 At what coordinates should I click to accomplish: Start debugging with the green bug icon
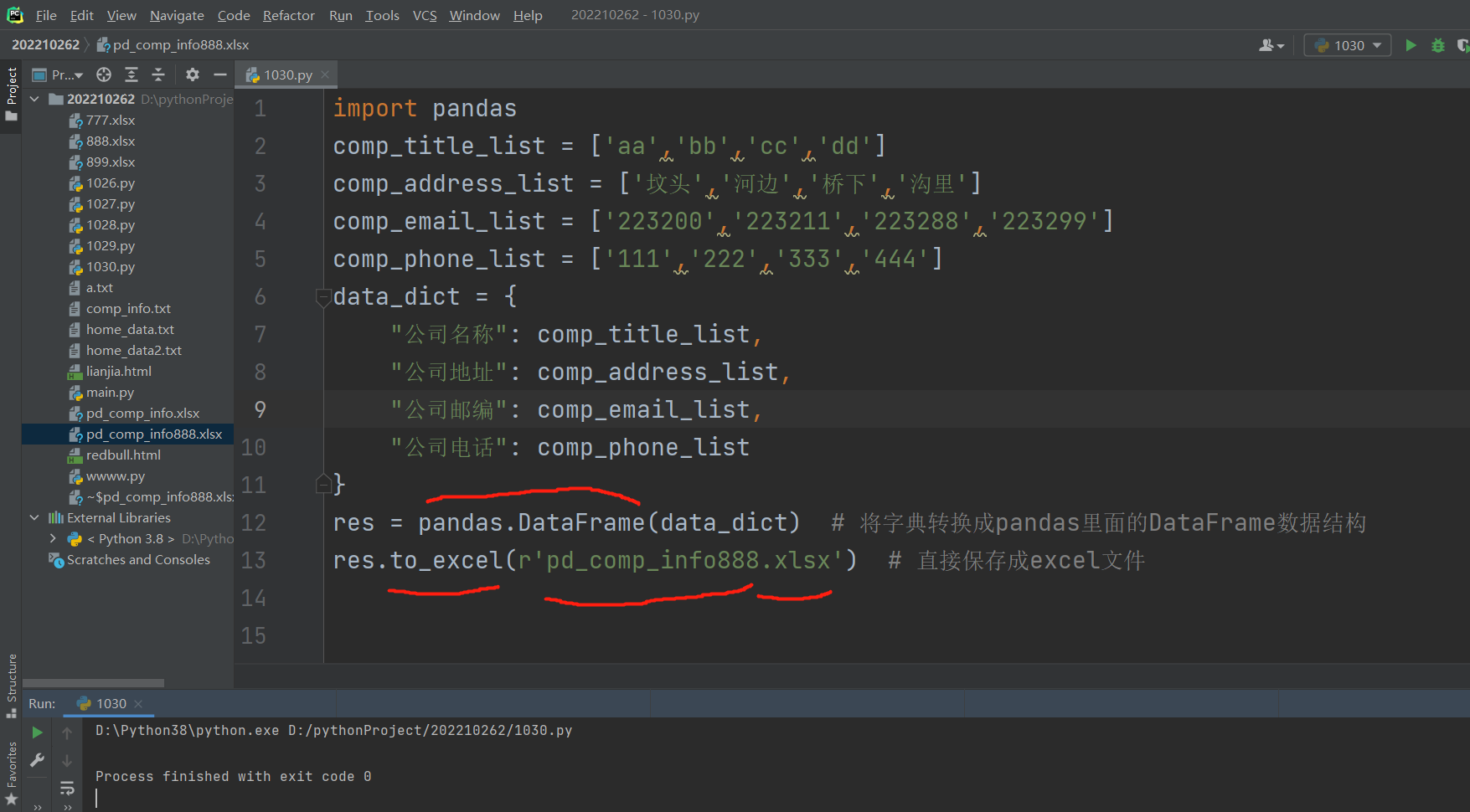coord(1438,45)
